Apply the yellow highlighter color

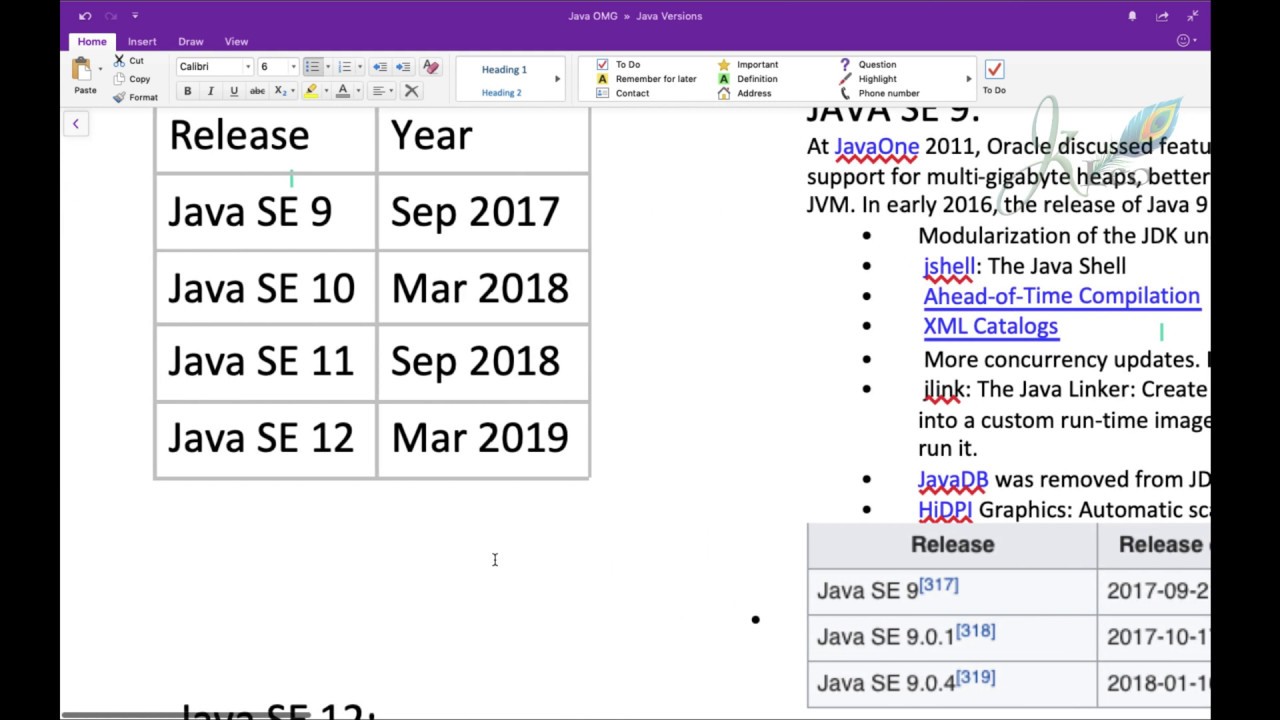(x=311, y=91)
